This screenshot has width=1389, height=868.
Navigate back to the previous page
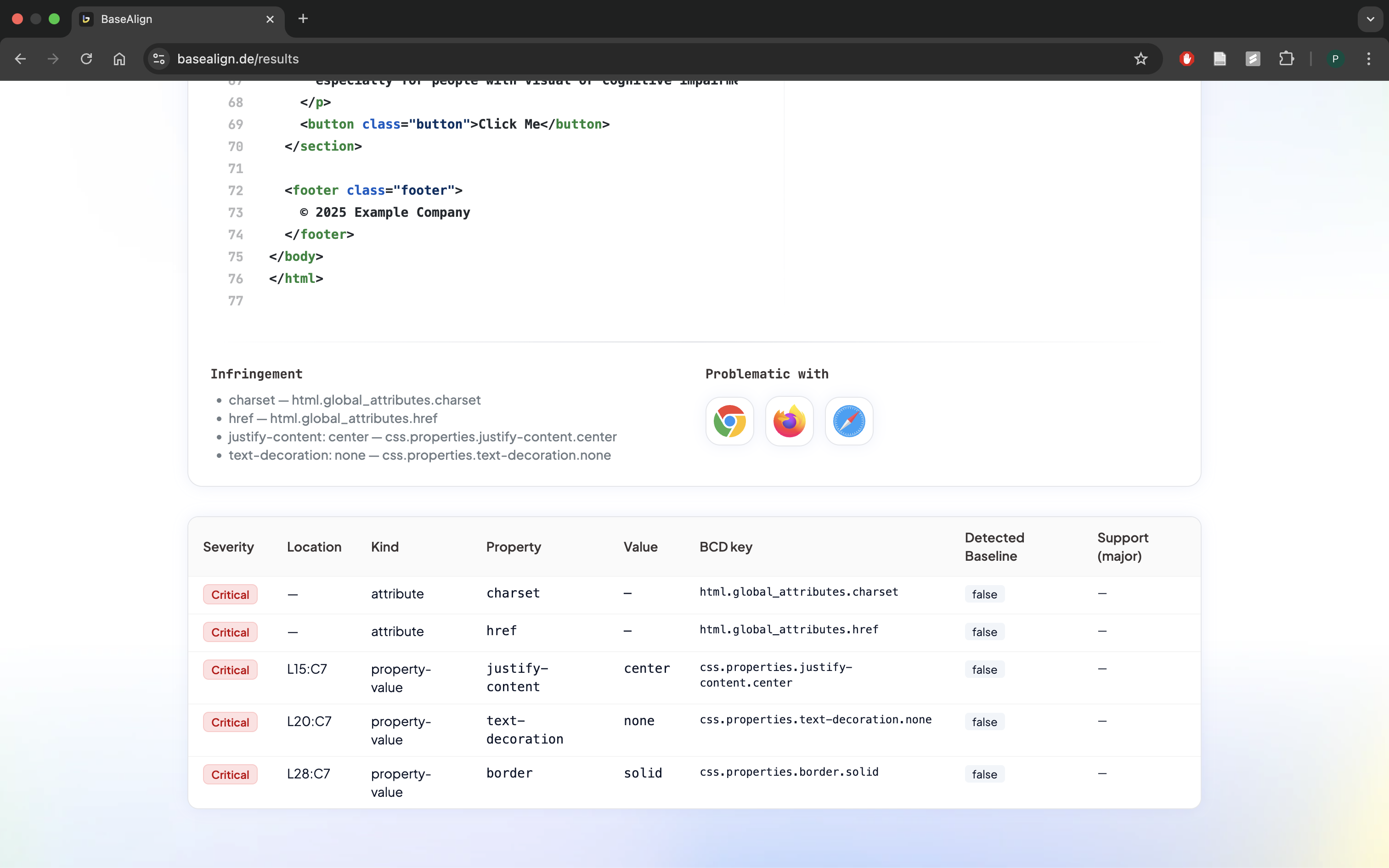(x=20, y=59)
